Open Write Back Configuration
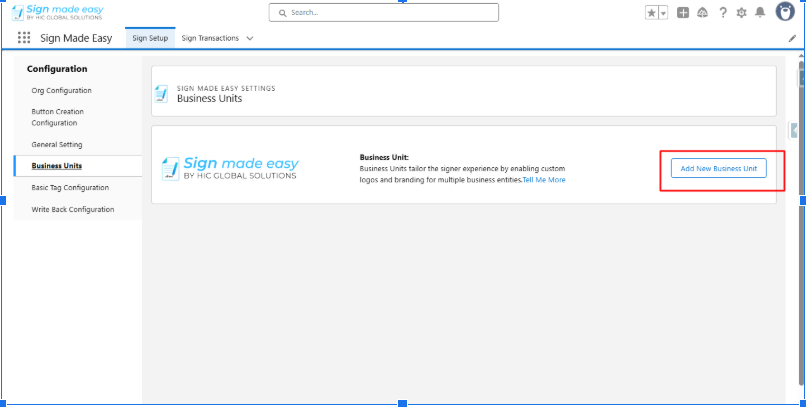806x407 pixels. [72, 209]
